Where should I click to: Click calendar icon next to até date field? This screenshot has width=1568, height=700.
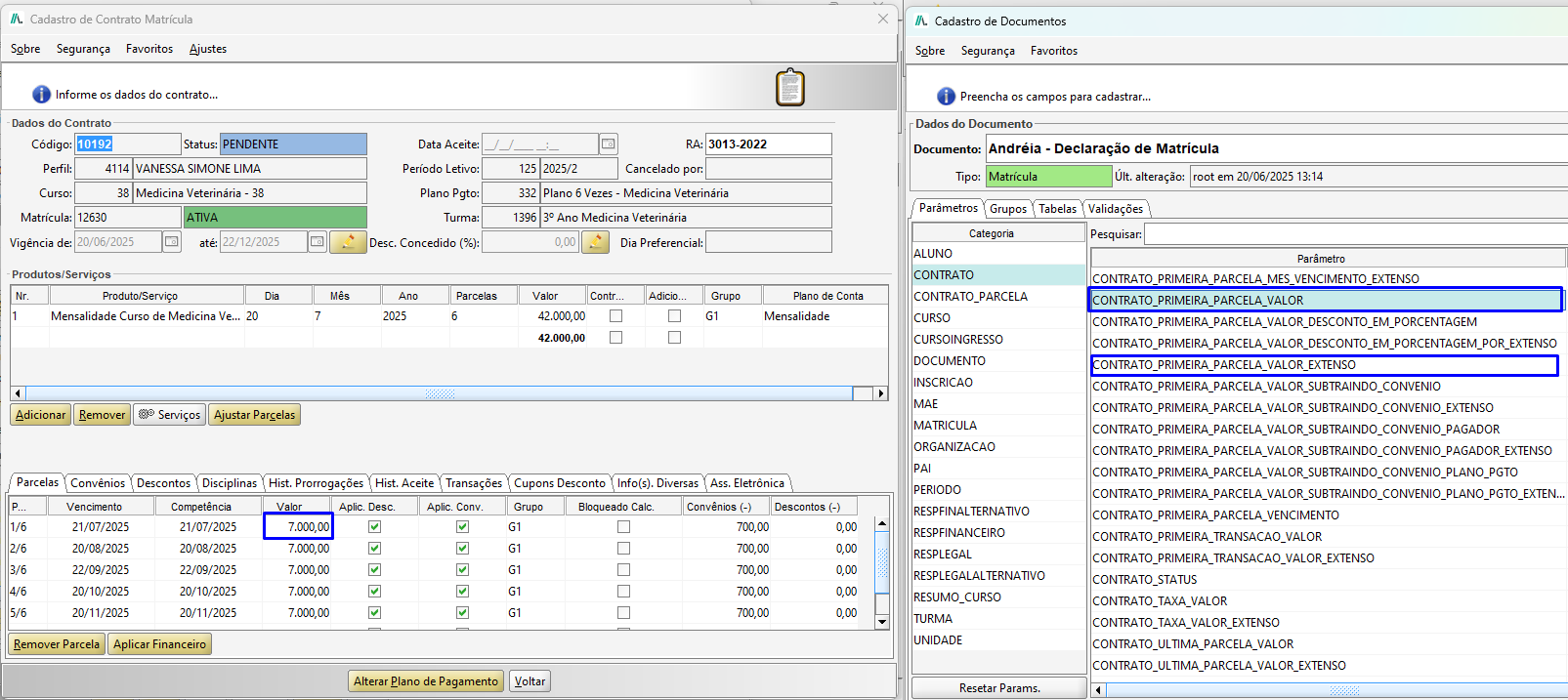tap(318, 241)
